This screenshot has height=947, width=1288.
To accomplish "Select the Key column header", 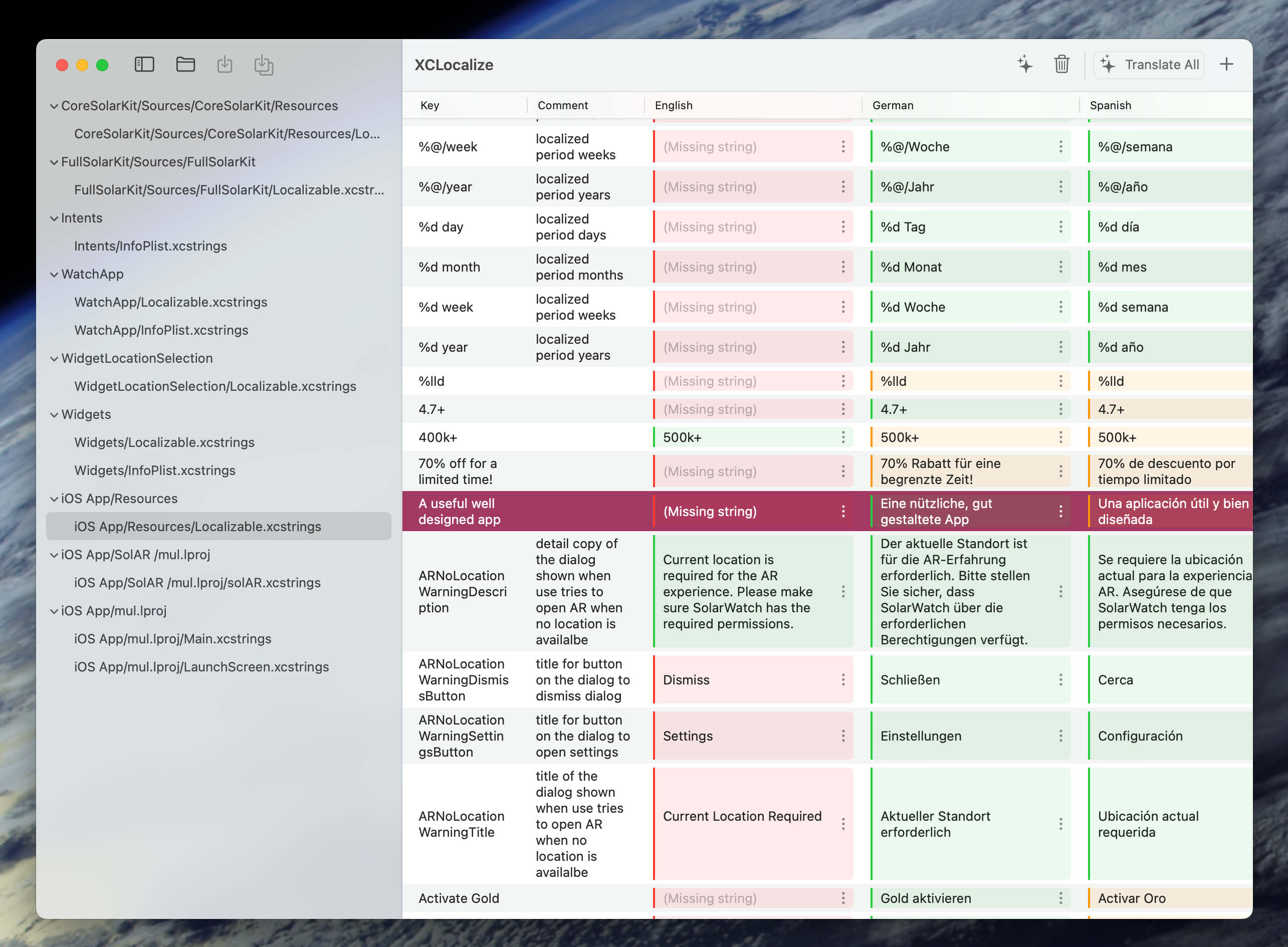I will [x=430, y=106].
